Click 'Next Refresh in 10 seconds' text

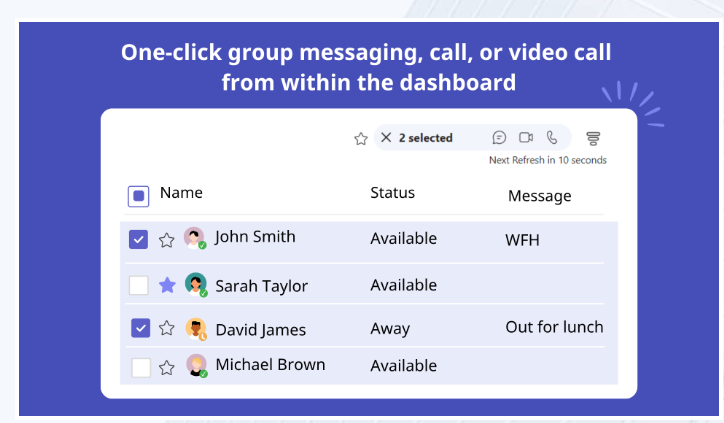548,160
